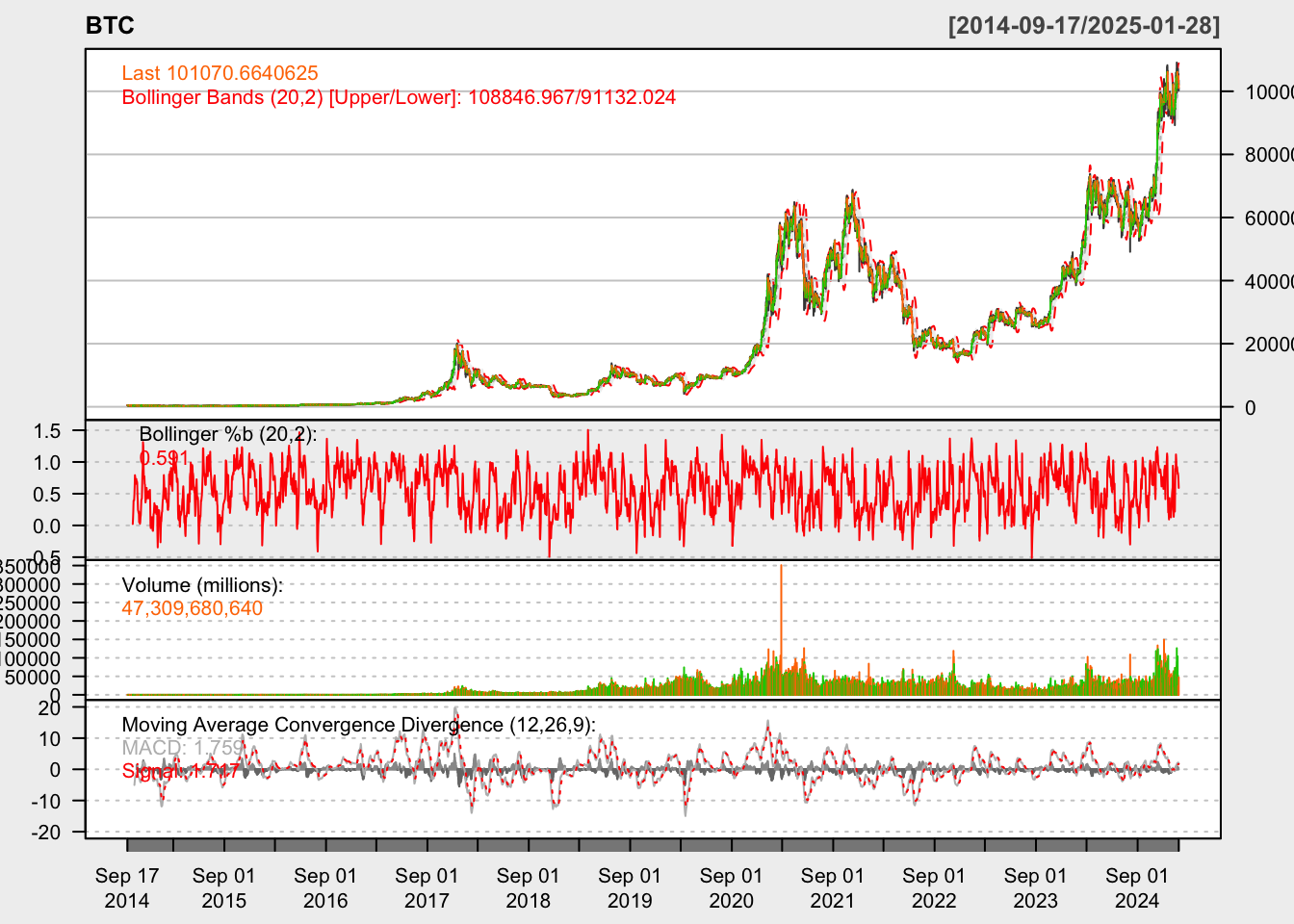The image size is (1294, 924).
Task: Click the Sep 01 2017 x-axis label
Action: click(427, 888)
